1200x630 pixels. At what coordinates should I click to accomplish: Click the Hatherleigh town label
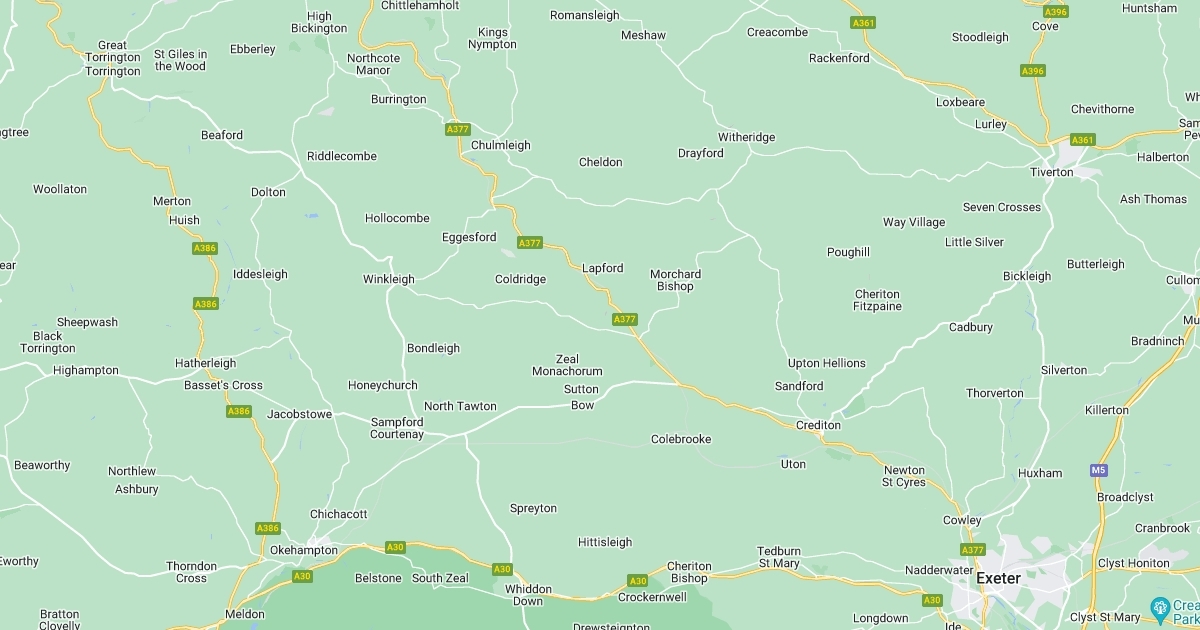tap(205, 363)
